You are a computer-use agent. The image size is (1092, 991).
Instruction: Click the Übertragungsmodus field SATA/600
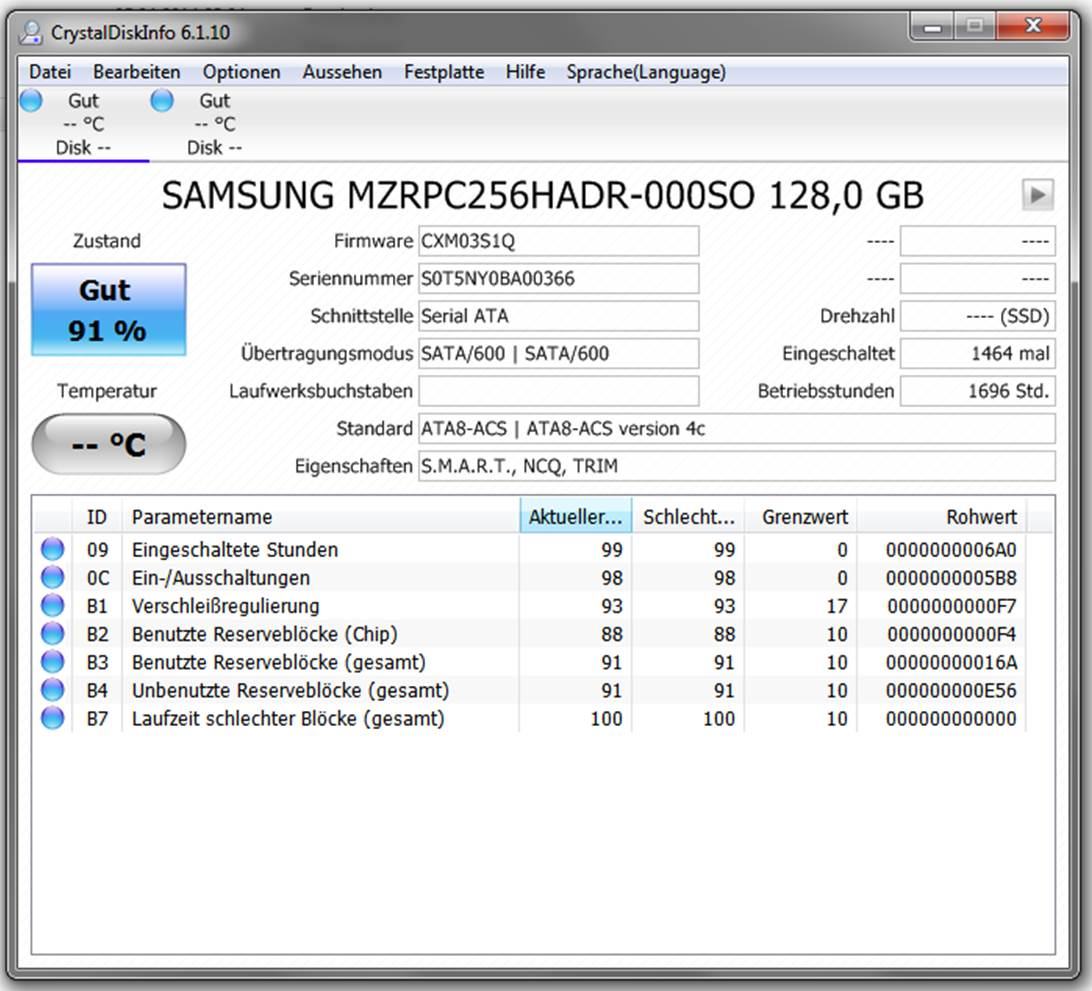[x=559, y=354]
